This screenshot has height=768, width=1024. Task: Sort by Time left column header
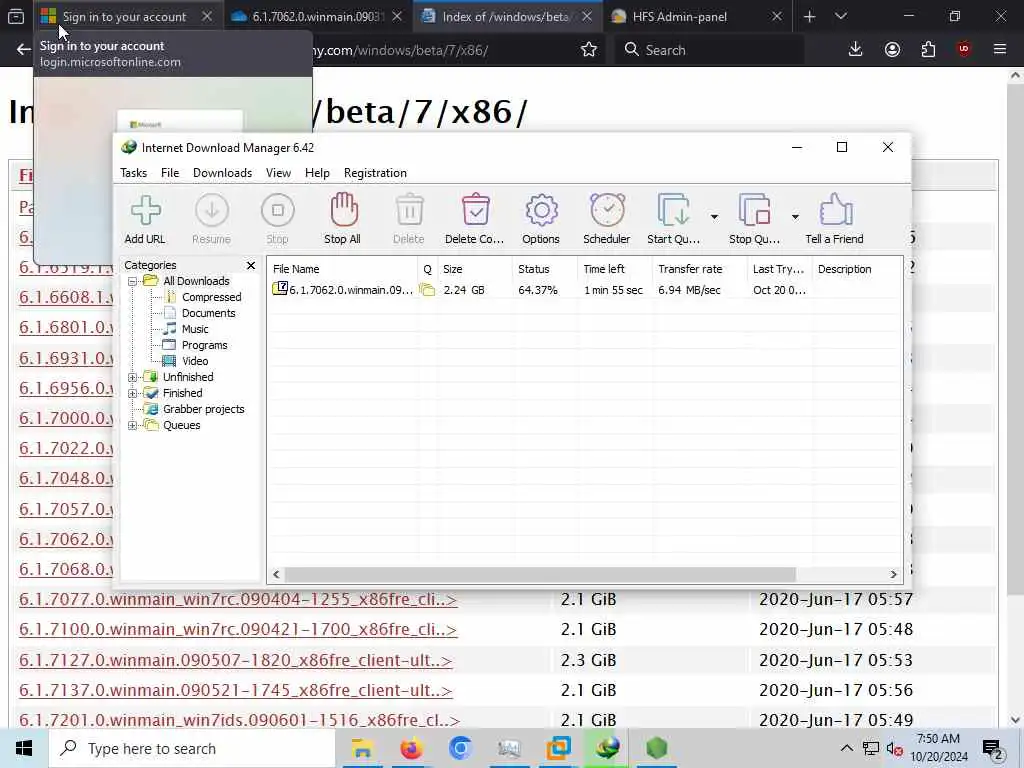pos(615,269)
